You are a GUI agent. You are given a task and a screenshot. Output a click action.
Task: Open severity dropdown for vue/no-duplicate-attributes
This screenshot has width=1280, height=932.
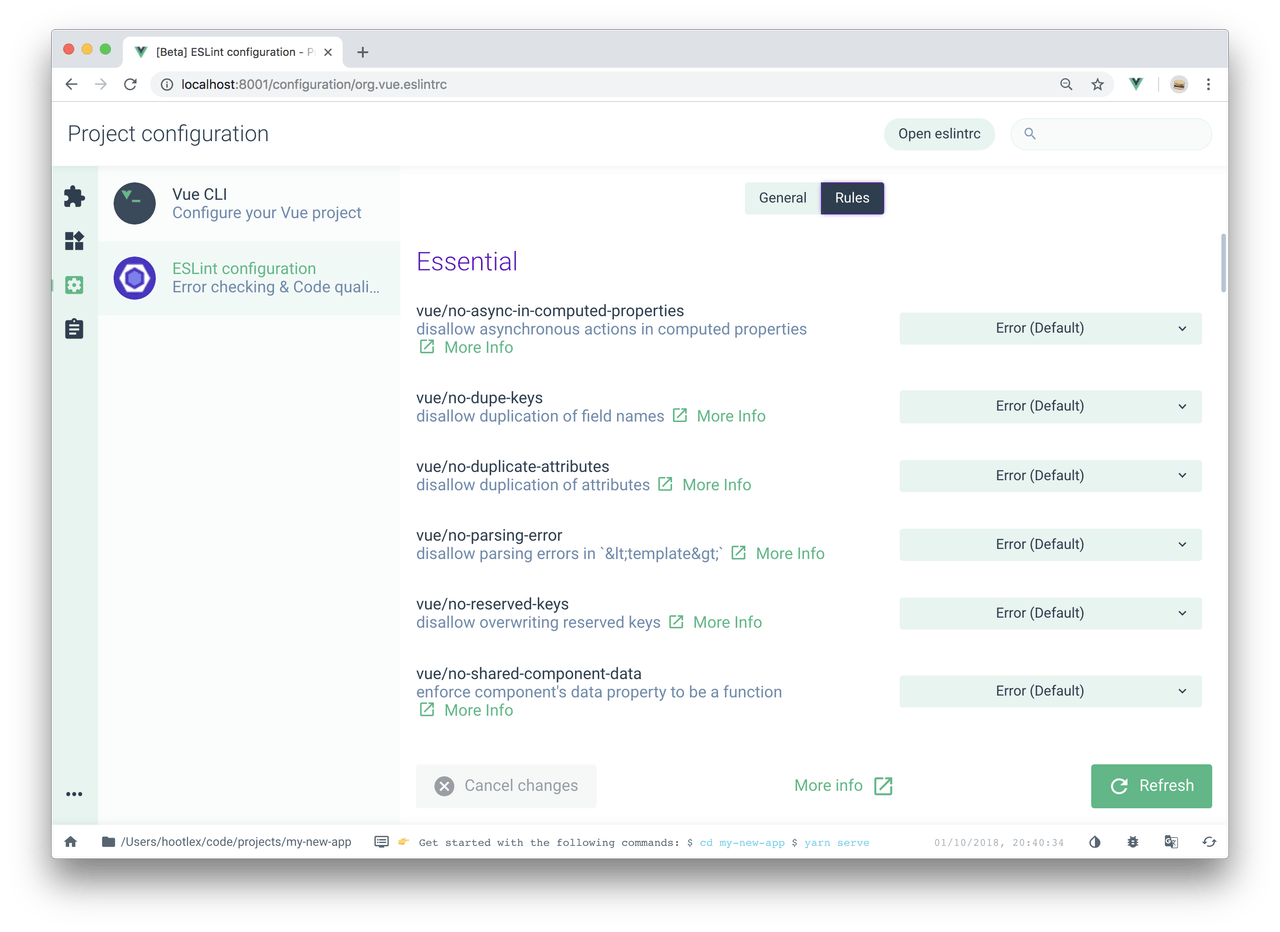pyautogui.click(x=1050, y=475)
